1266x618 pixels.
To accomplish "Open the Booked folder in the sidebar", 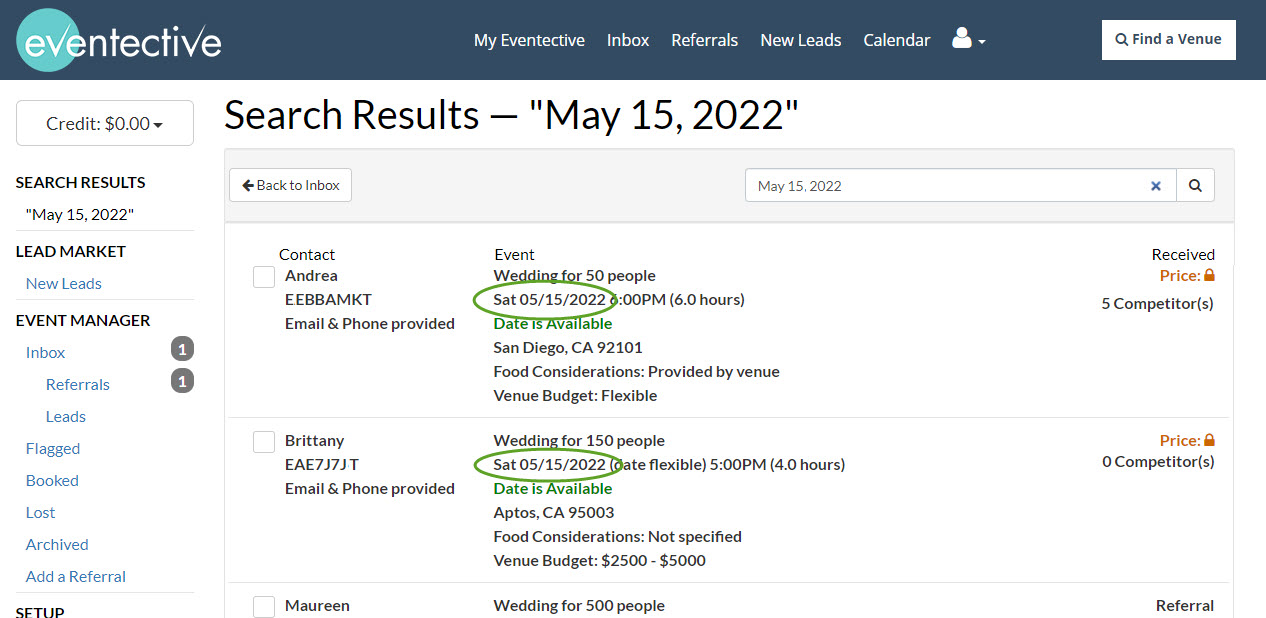I will pos(52,481).
